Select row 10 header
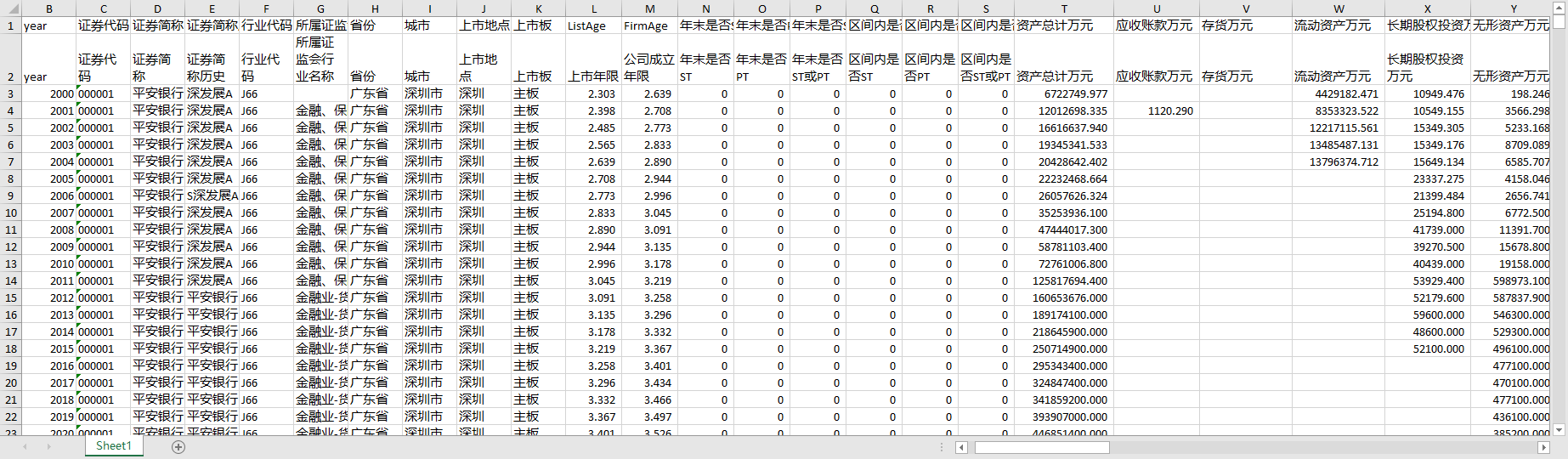Viewport: 1568px width, 459px height. 10,212
